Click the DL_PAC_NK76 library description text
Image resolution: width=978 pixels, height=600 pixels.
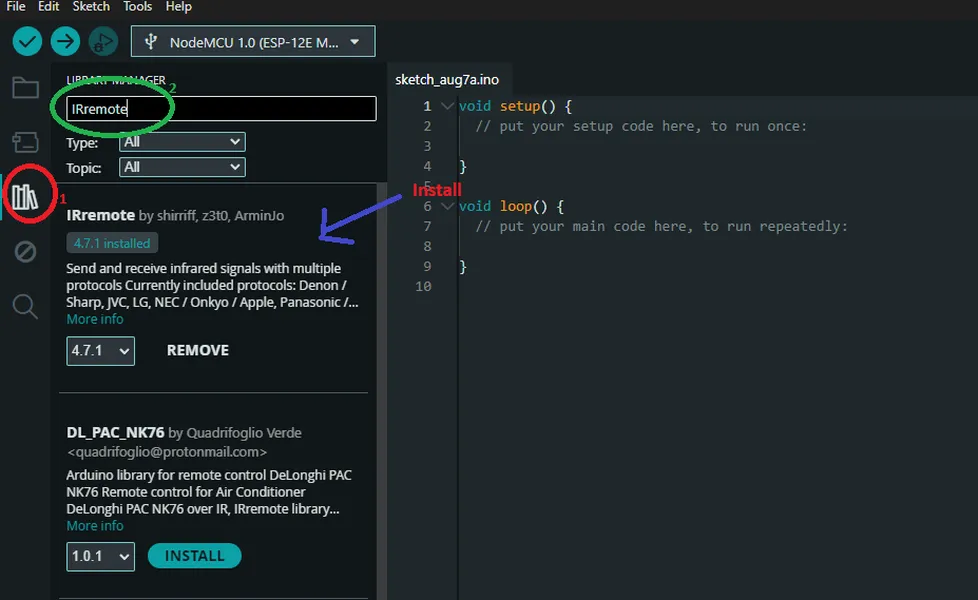209,491
